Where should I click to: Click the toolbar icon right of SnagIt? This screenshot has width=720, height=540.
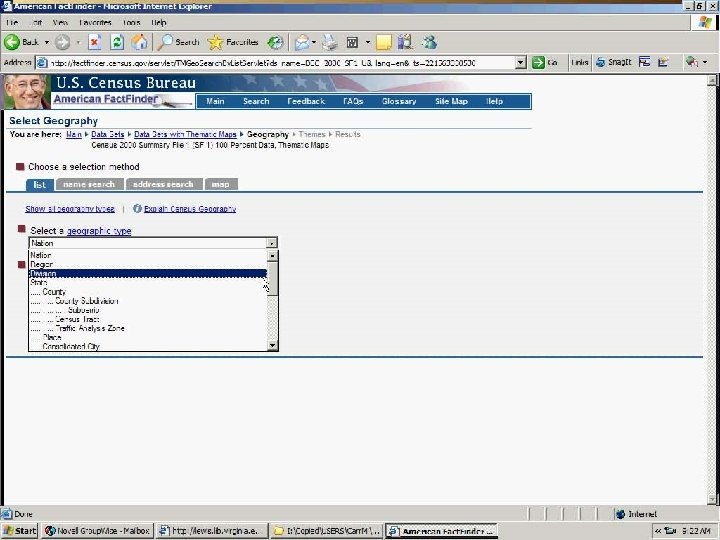click(692, 62)
